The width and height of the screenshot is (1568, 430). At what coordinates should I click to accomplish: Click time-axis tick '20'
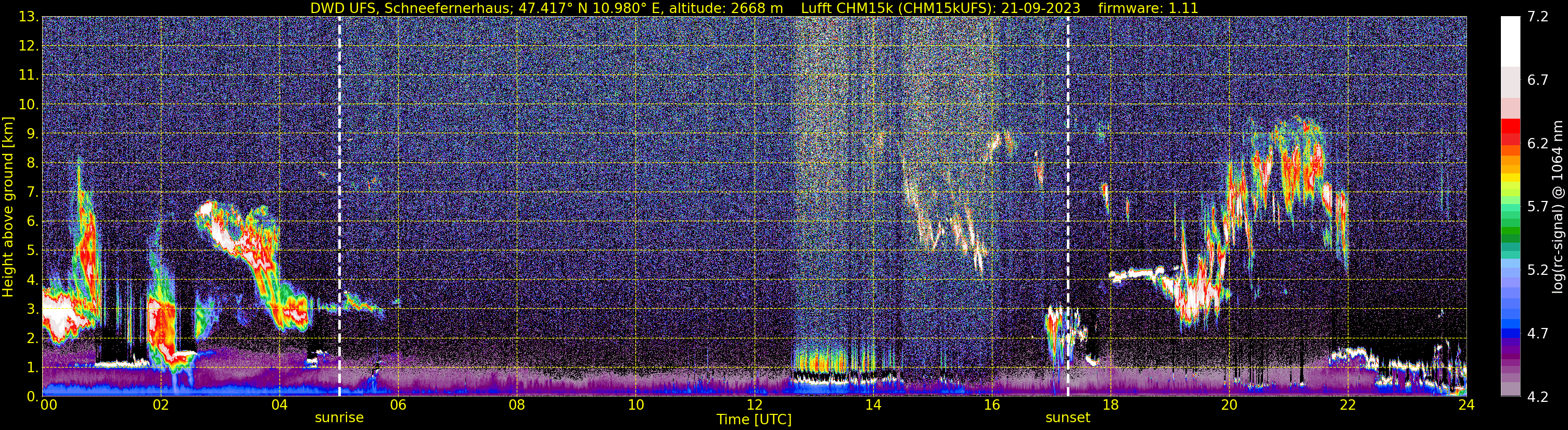click(x=1229, y=405)
